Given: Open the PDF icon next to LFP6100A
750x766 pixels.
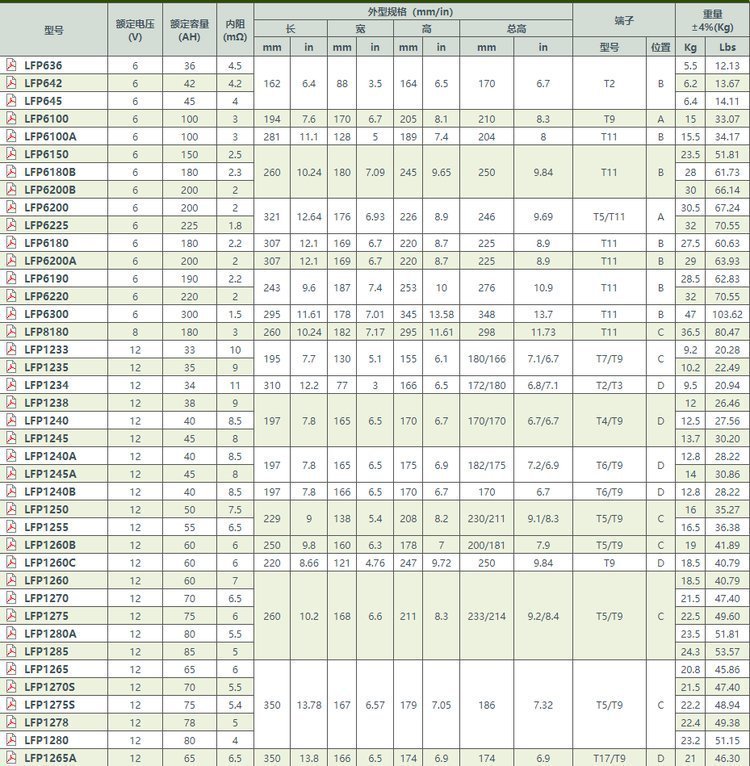Looking at the screenshot, I should pyautogui.click(x=11, y=136).
